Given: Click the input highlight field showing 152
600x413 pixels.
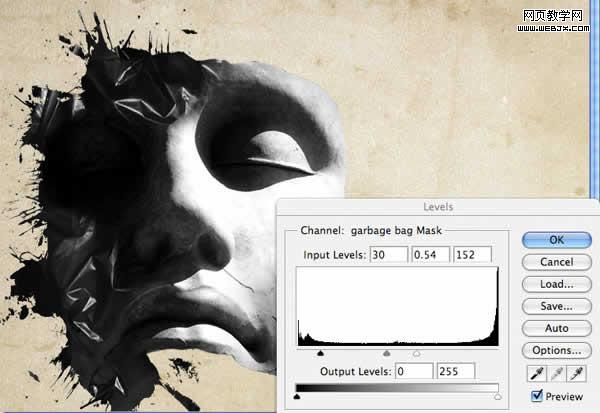Looking at the screenshot, I should pyautogui.click(x=472, y=255).
